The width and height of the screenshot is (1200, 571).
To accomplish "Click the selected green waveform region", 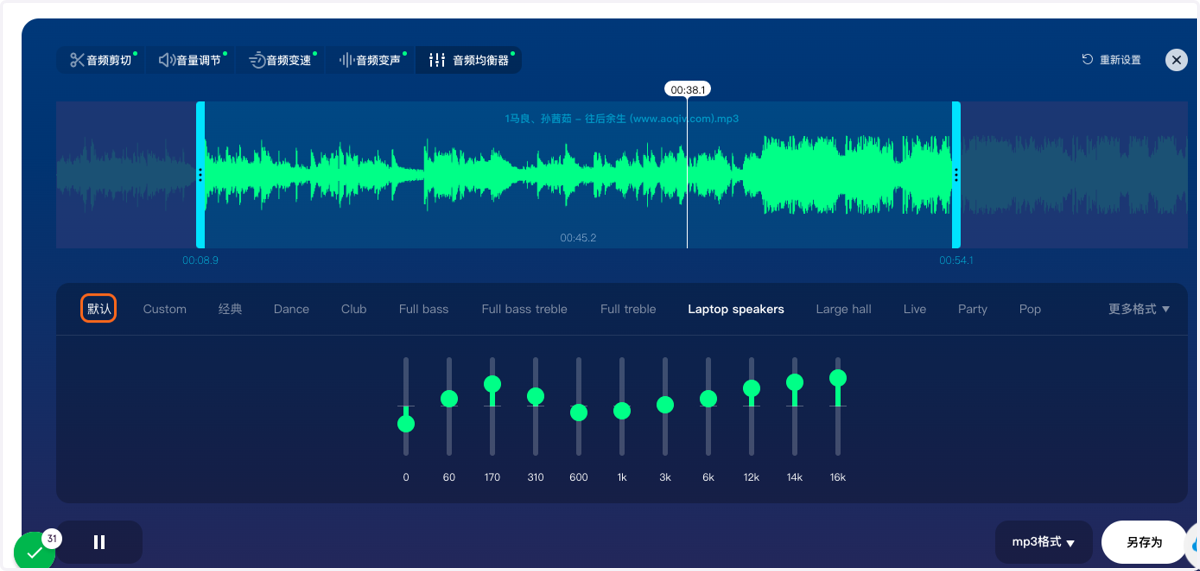I will coord(578,175).
